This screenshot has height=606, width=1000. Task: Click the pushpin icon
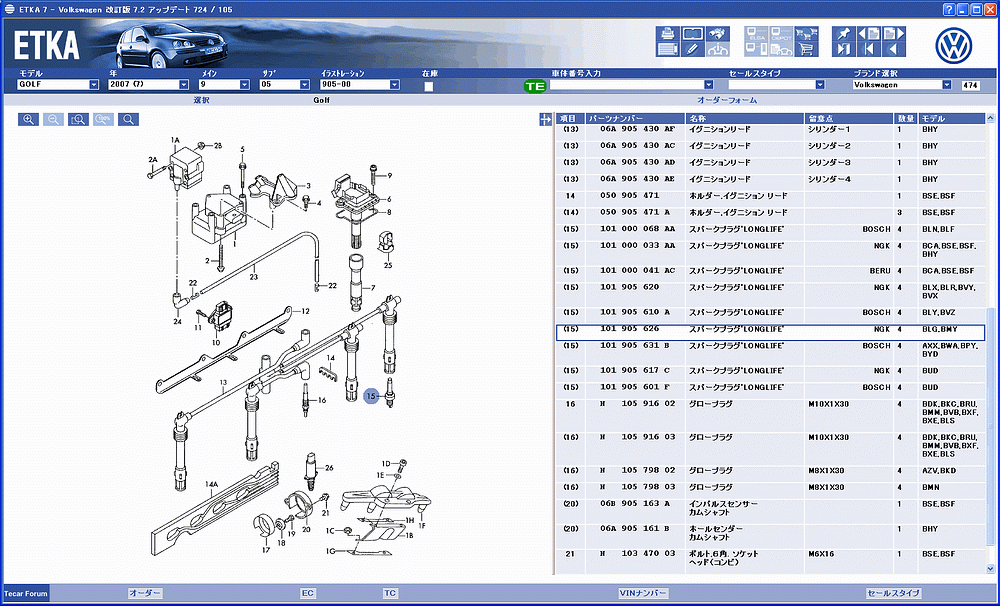tap(844, 33)
